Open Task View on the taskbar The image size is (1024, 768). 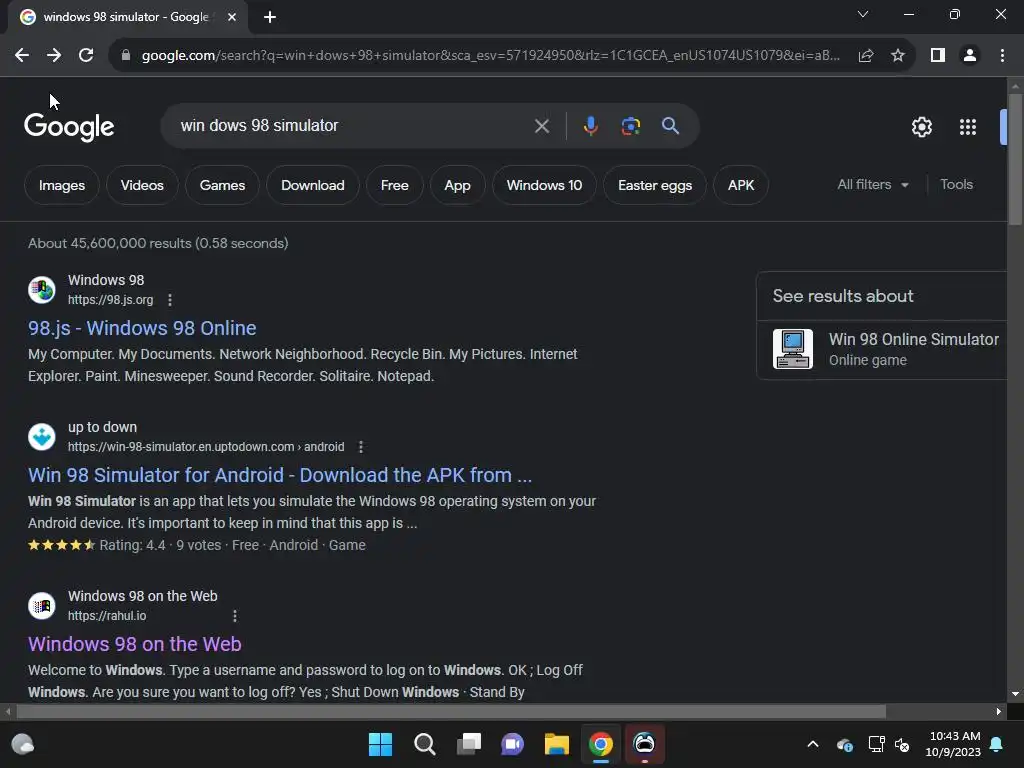coord(469,744)
